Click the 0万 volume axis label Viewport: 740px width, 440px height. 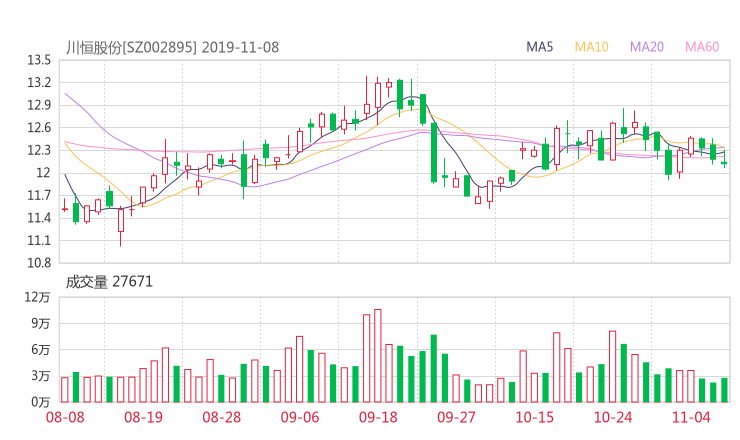pyautogui.click(x=41, y=402)
